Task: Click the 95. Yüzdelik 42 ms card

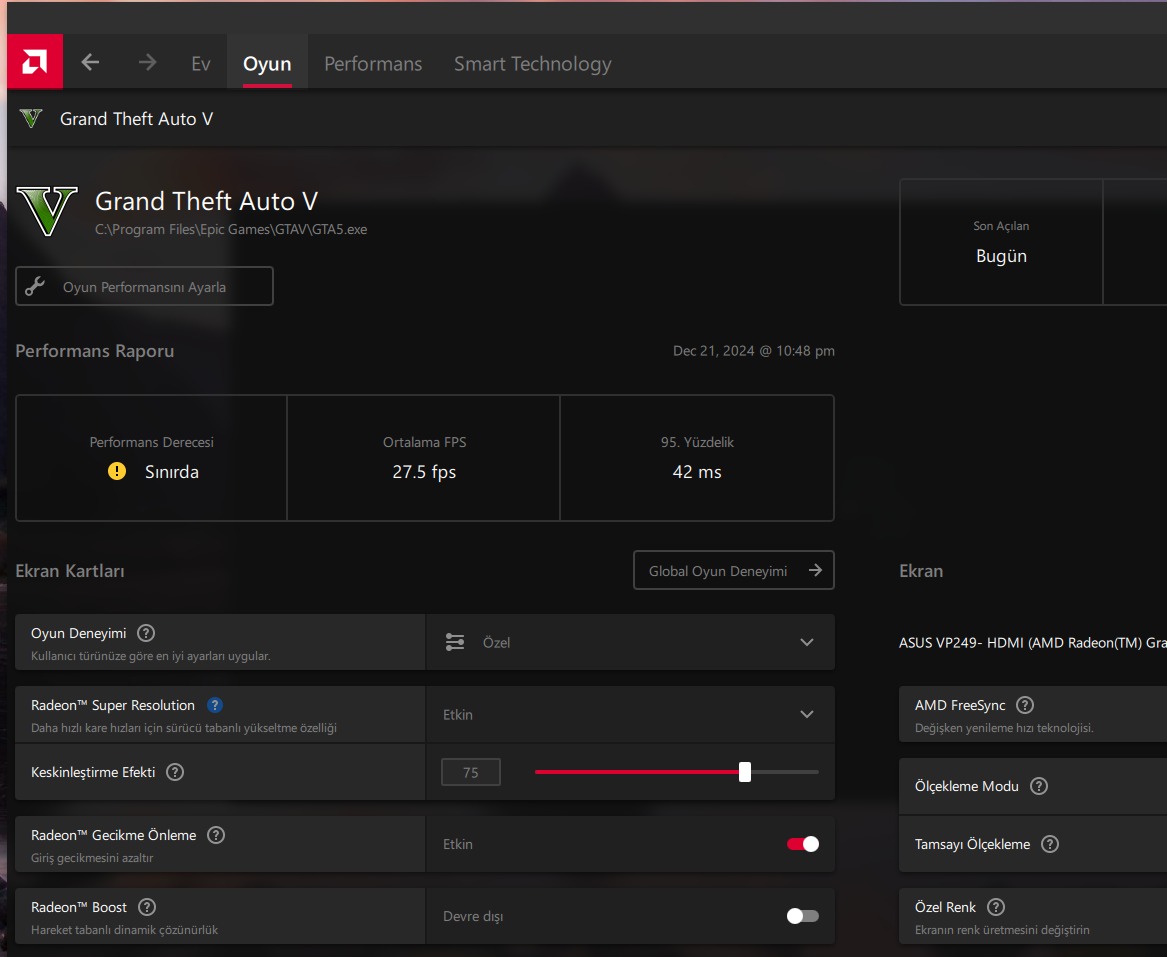Action: click(x=697, y=458)
